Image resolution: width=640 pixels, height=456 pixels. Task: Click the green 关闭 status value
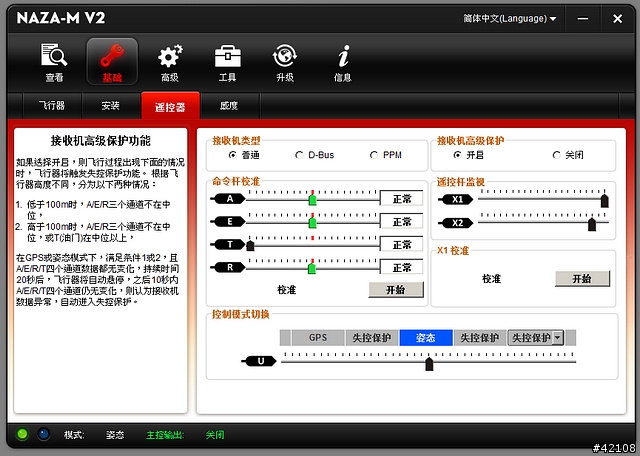coord(215,435)
